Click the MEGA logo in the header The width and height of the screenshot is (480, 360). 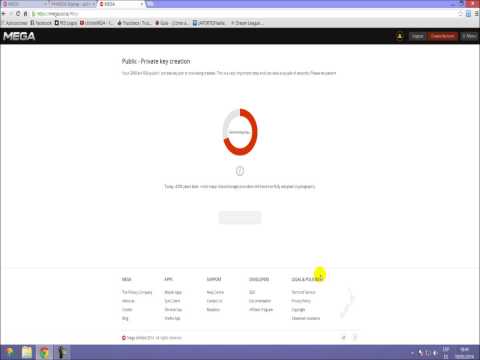click(19, 36)
